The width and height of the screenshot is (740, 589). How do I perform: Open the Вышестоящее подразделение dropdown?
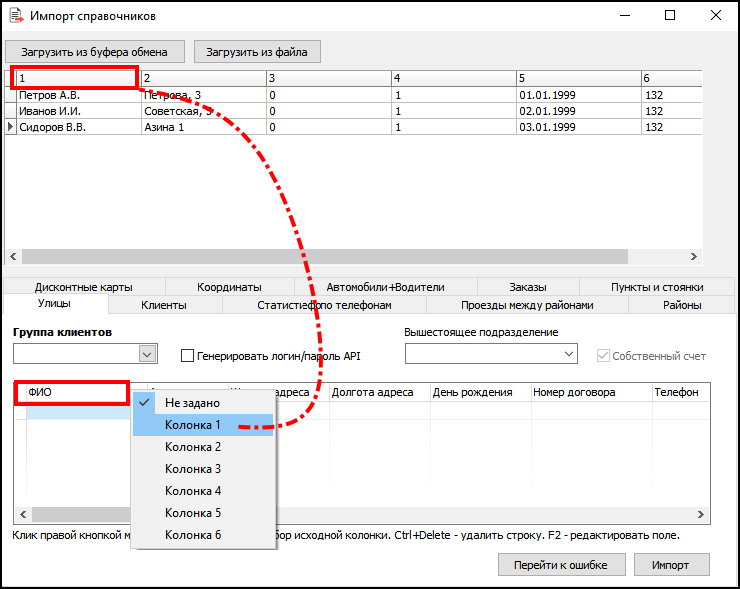pyautogui.click(x=569, y=354)
